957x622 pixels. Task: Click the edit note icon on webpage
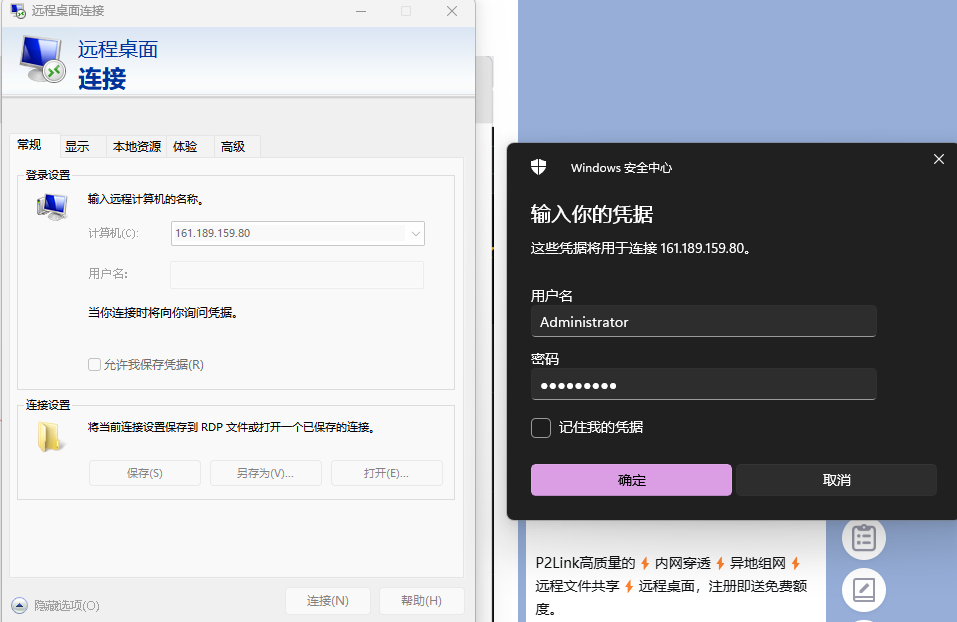863,589
